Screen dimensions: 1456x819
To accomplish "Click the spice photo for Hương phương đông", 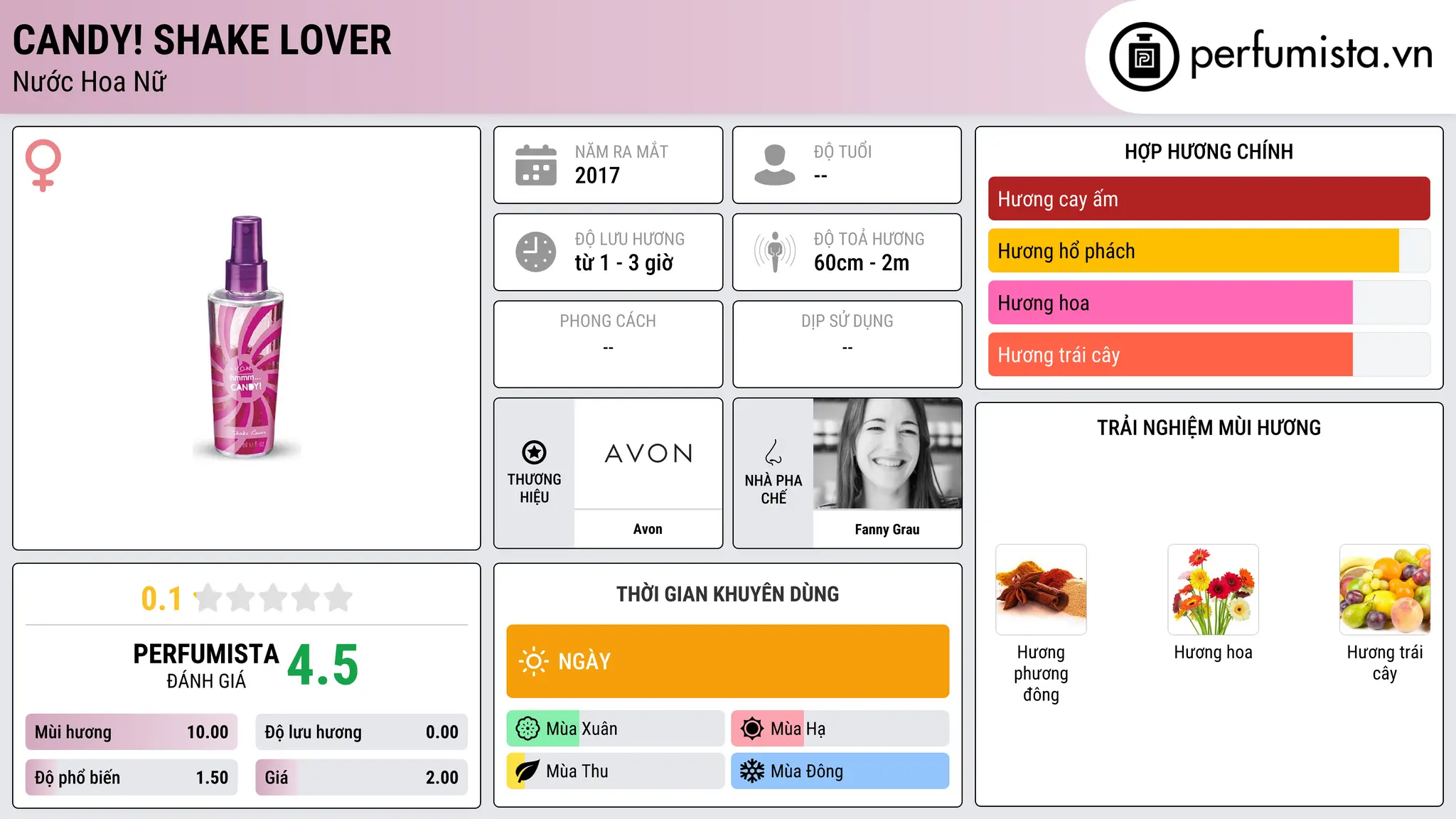I will point(1041,589).
